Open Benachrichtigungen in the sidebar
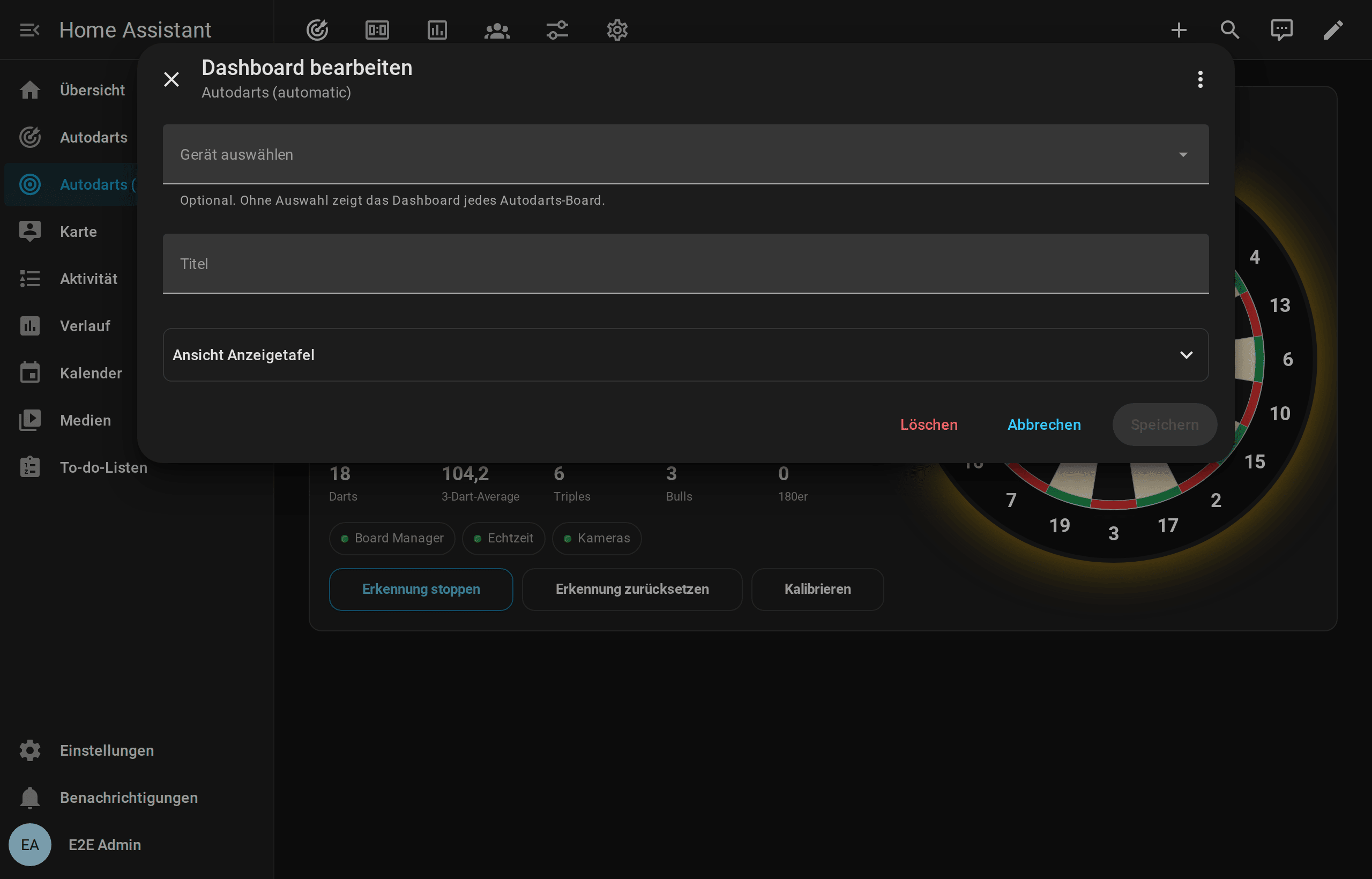1372x879 pixels. point(137,798)
